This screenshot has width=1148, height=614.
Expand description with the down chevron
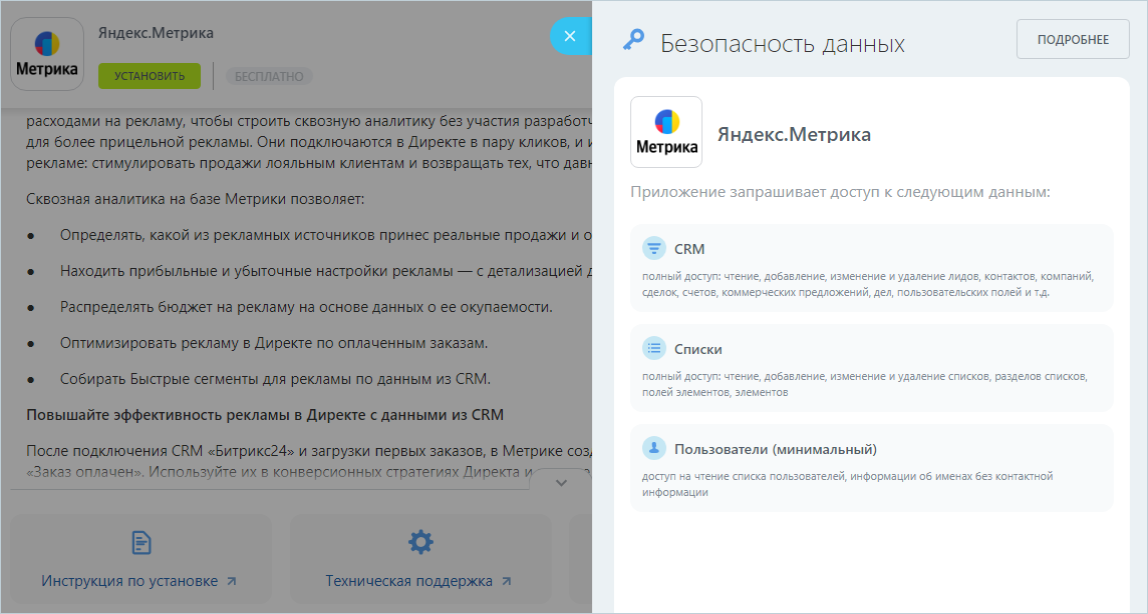pos(561,483)
